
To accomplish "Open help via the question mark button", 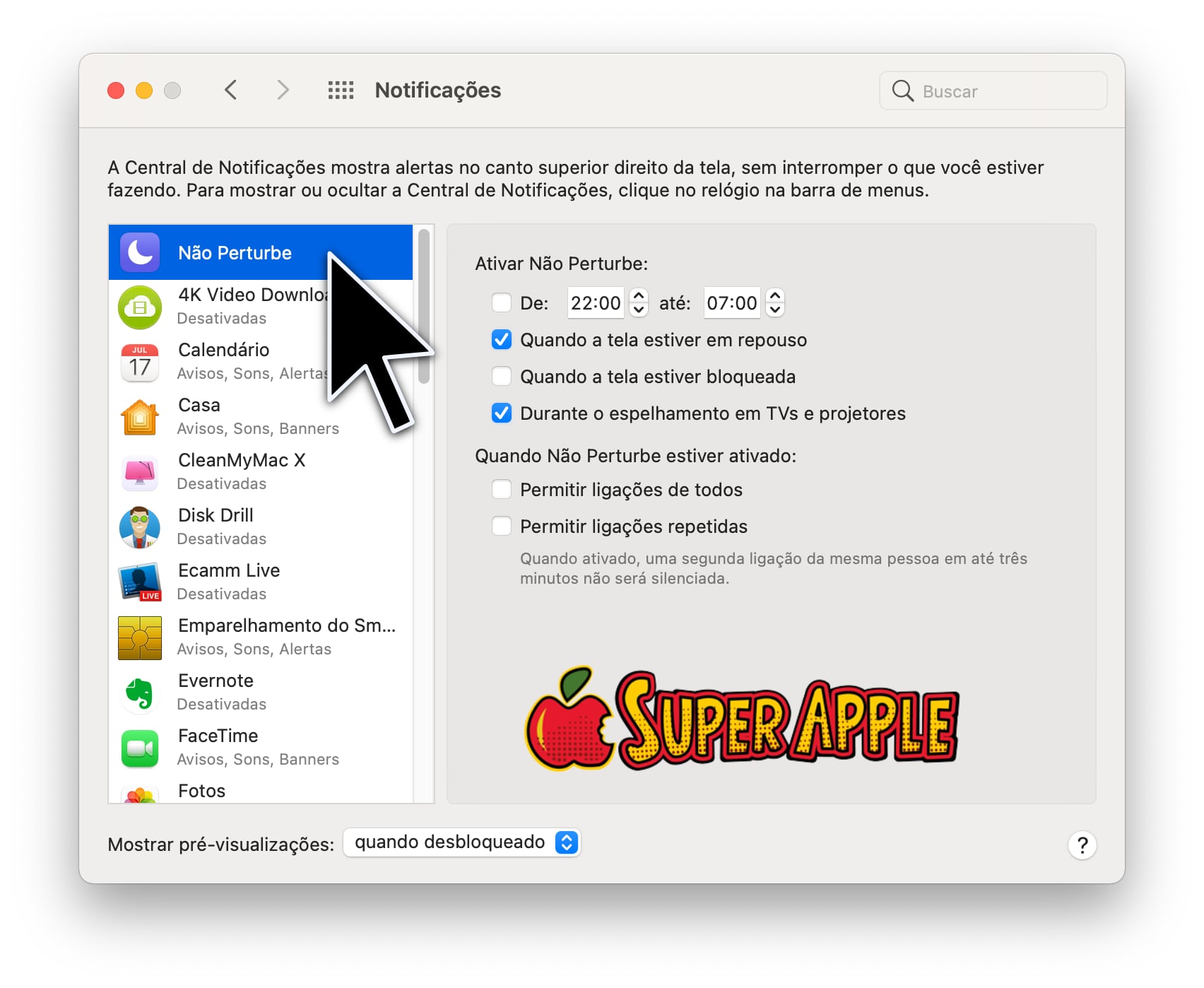I will (1082, 845).
